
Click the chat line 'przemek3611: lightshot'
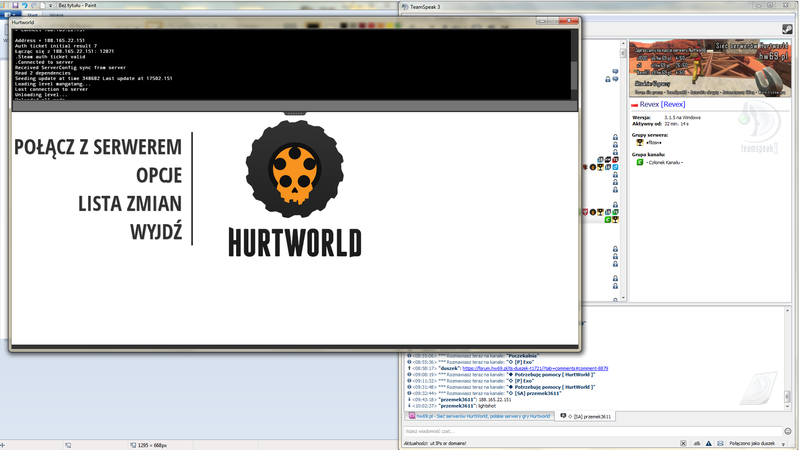click(x=451, y=406)
